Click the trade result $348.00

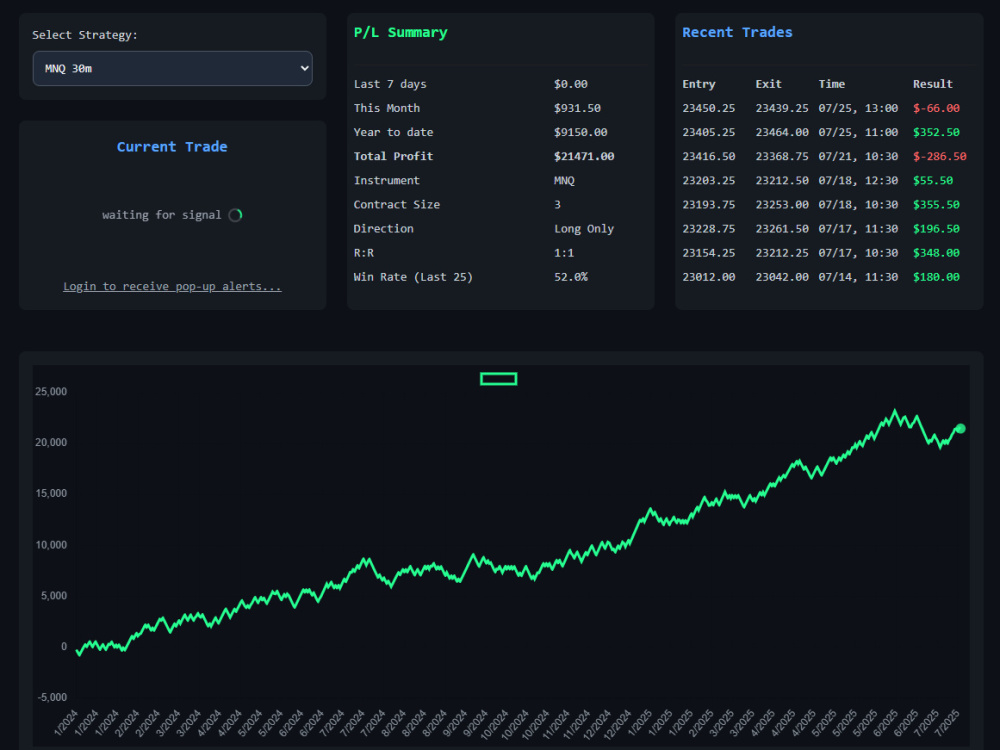pos(936,253)
